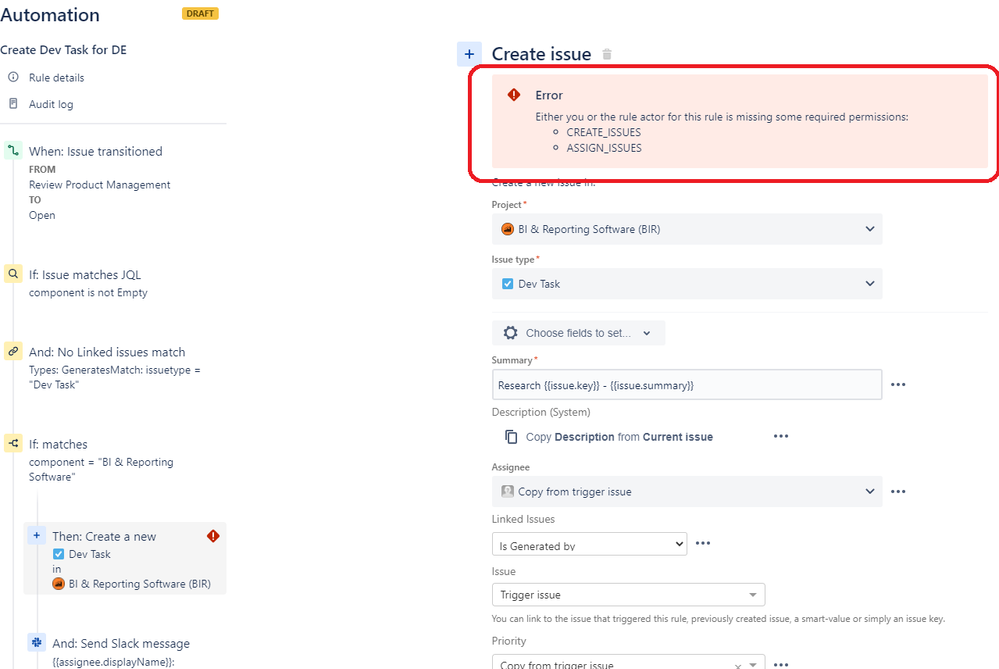Open more options for the Priority field
The height and width of the screenshot is (669, 999).
780,664
